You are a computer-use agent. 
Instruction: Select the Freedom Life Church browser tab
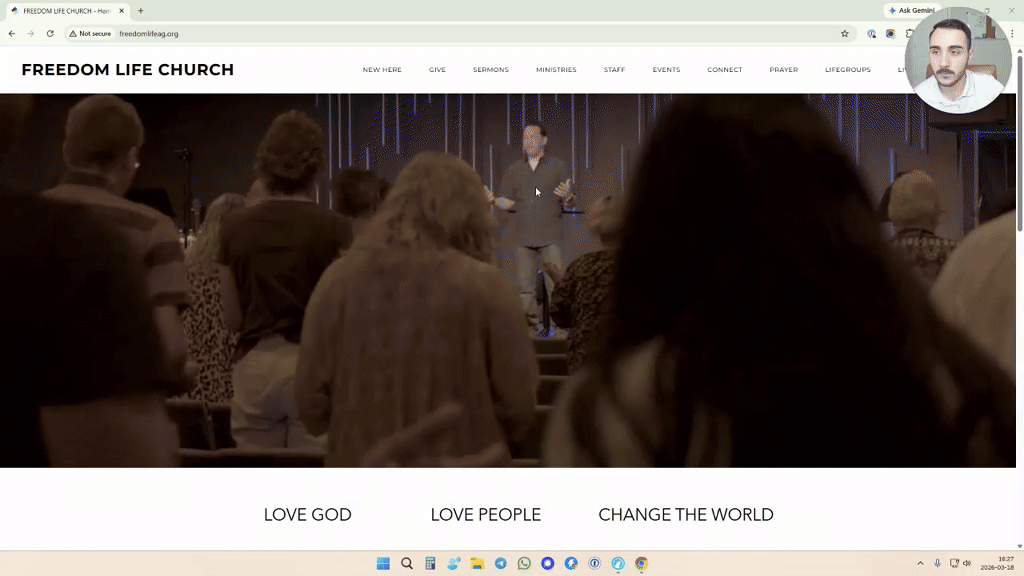click(x=66, y=11)
